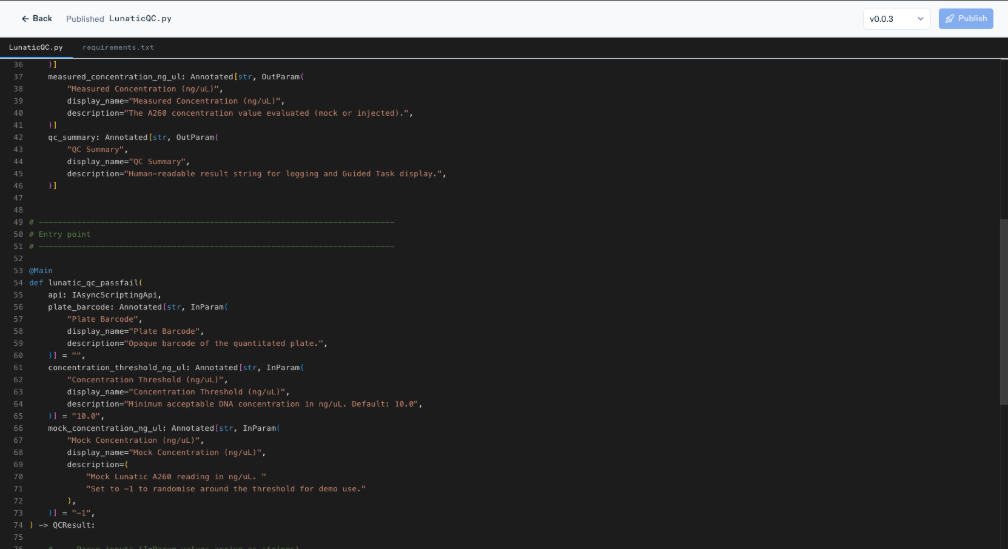Image resolution: width=1008 pixels, height=549 pixels.
Task: Click display_name="Plate Barcode" line
Action: pos(136,331)
